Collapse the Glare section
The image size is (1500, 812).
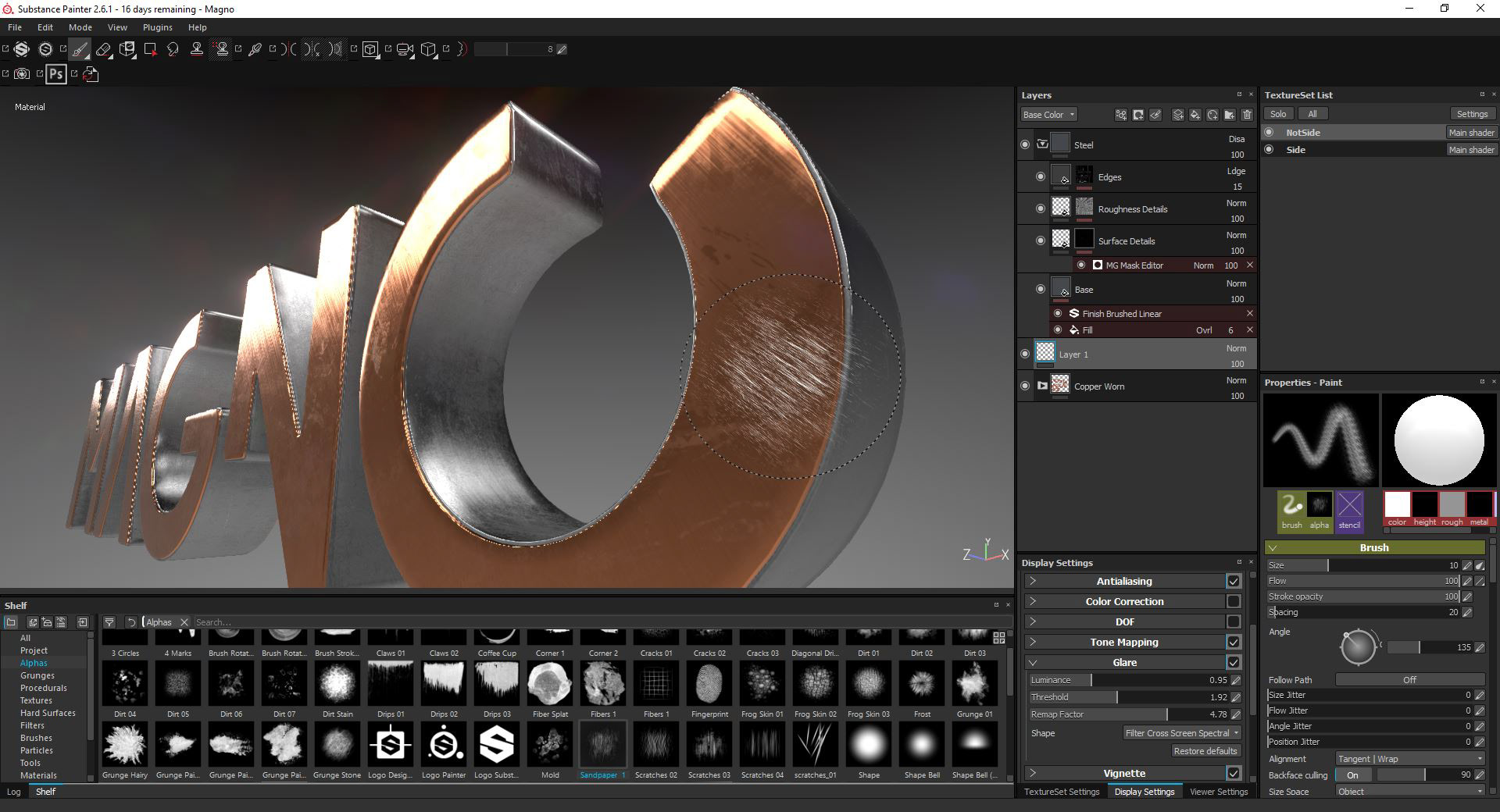[1032, 662]
